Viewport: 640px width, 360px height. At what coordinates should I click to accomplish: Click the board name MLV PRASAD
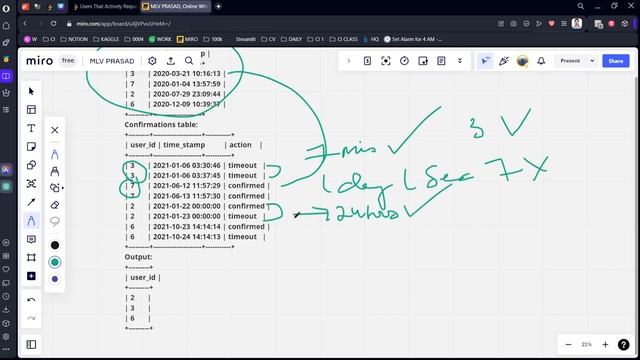(112, 61)
